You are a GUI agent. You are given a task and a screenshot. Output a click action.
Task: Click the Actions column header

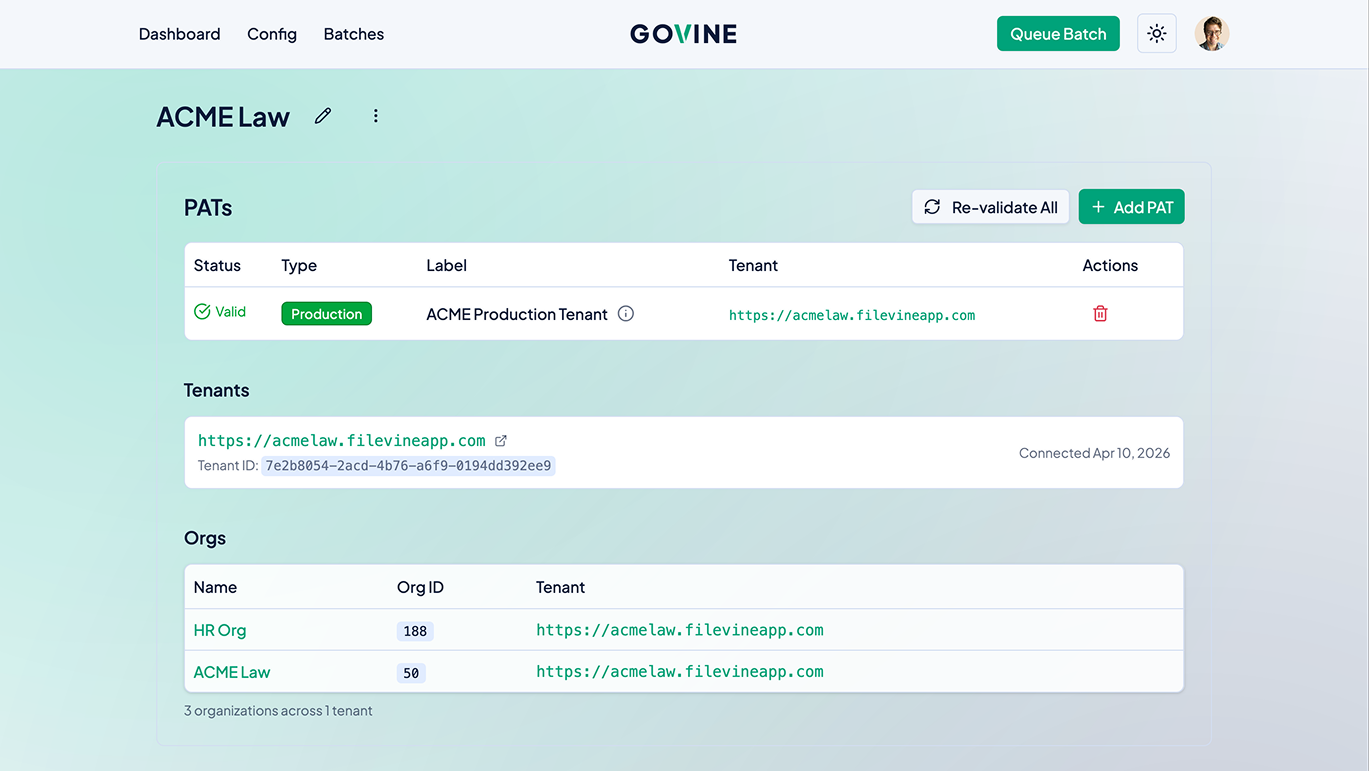coord(1110,265)
